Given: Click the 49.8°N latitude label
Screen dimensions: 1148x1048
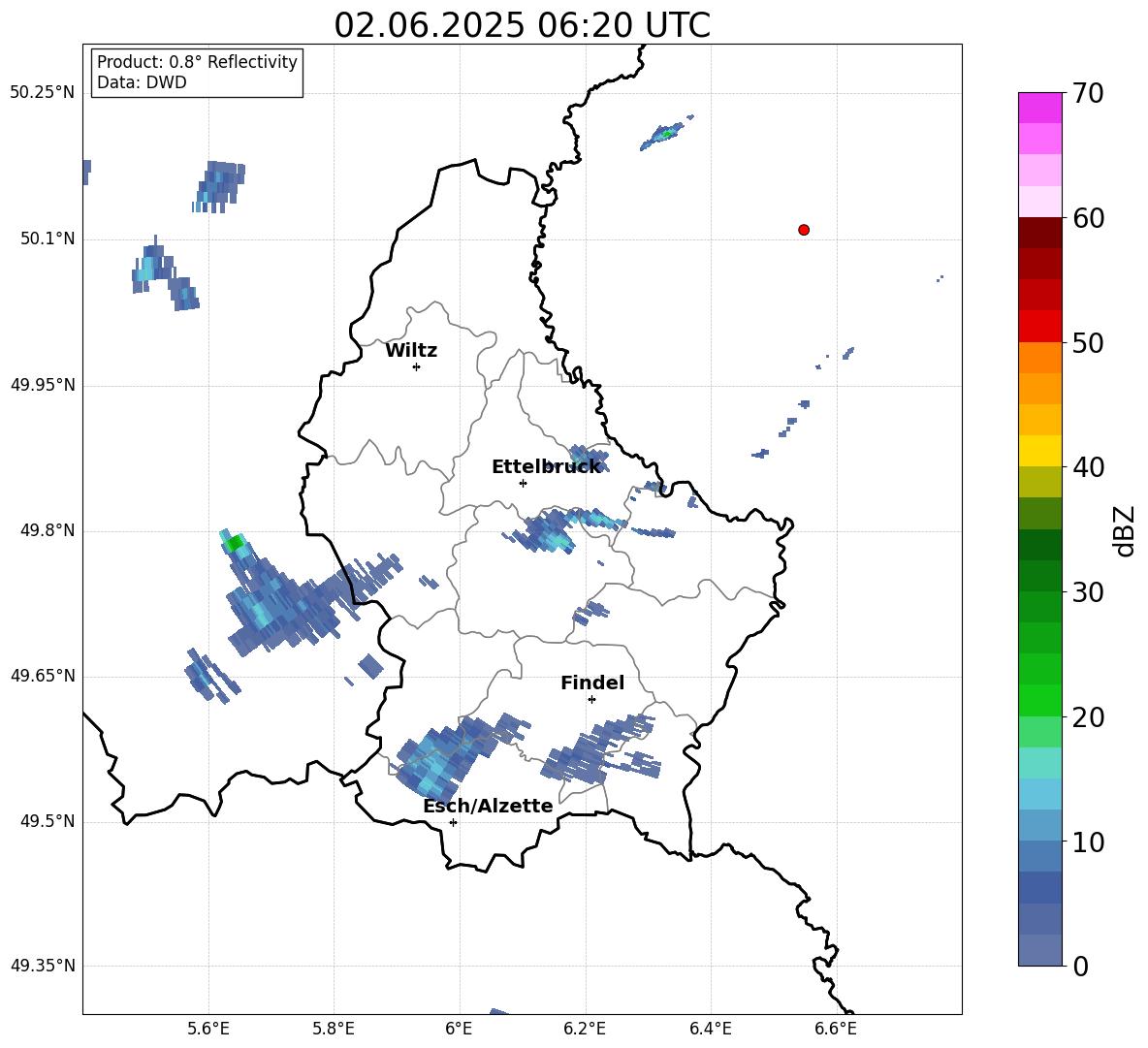Looking at the screenshot, I should (48, 530).
